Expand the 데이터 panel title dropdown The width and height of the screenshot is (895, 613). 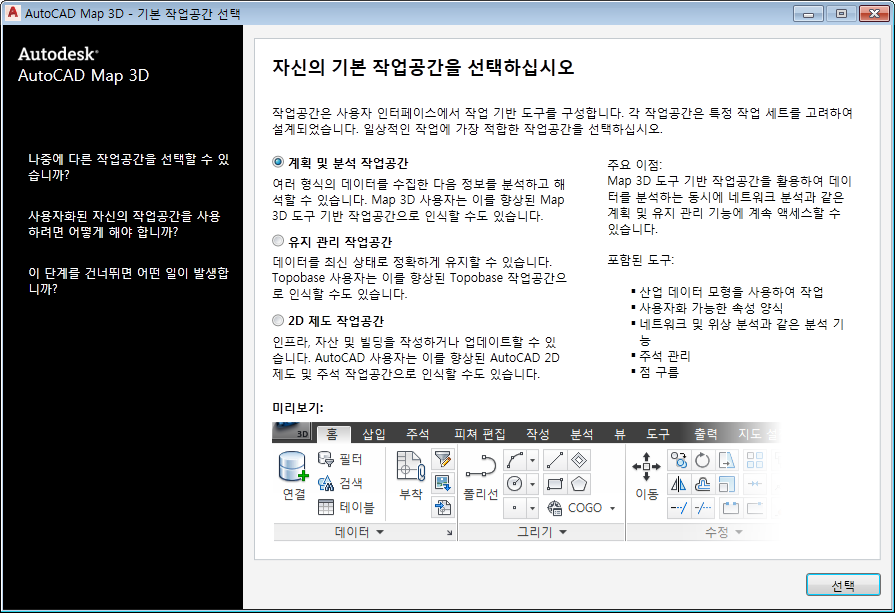(x=380, y=532)
